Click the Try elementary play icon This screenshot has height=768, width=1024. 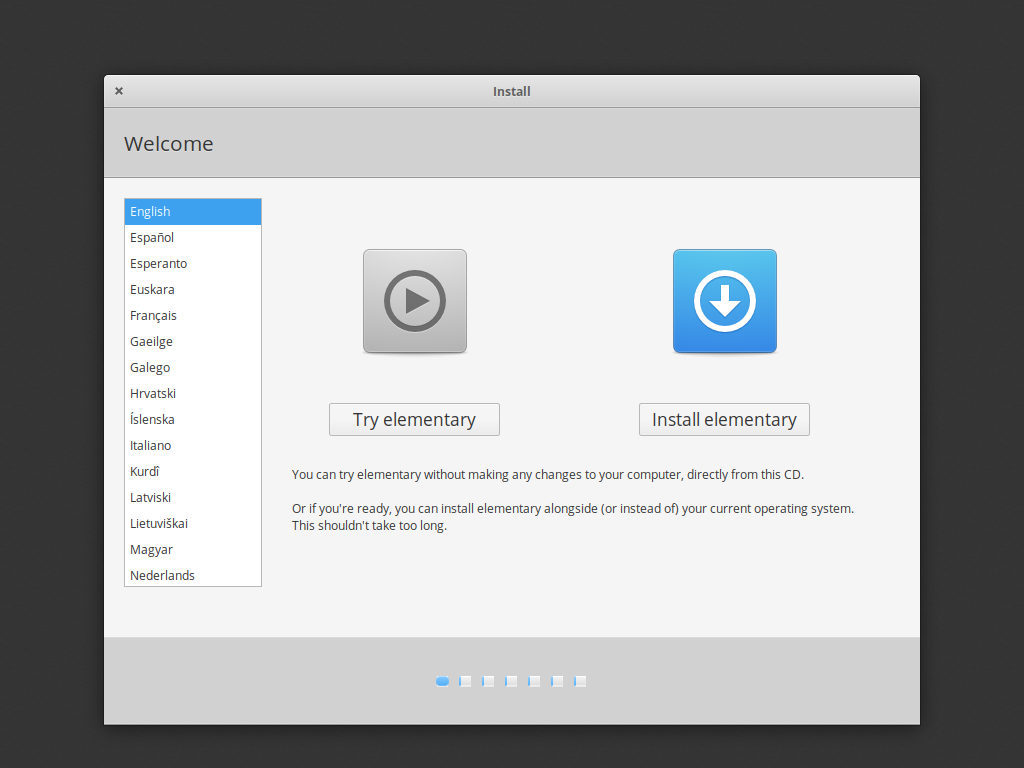[414, 300]
